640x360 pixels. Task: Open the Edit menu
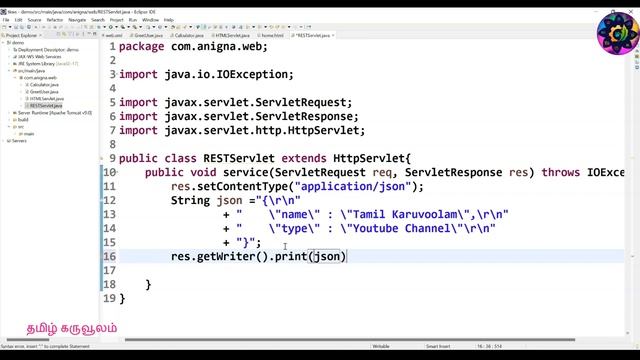[18, 20]
